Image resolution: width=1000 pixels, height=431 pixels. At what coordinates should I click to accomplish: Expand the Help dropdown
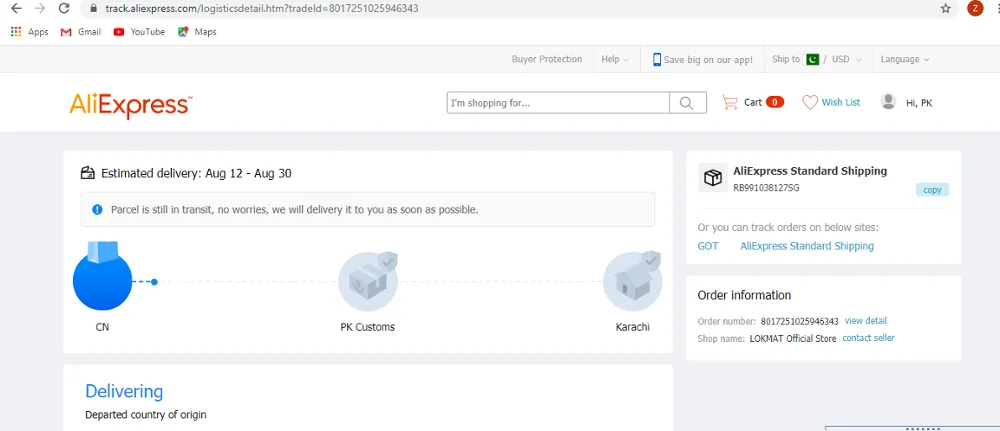pos(615,59)
